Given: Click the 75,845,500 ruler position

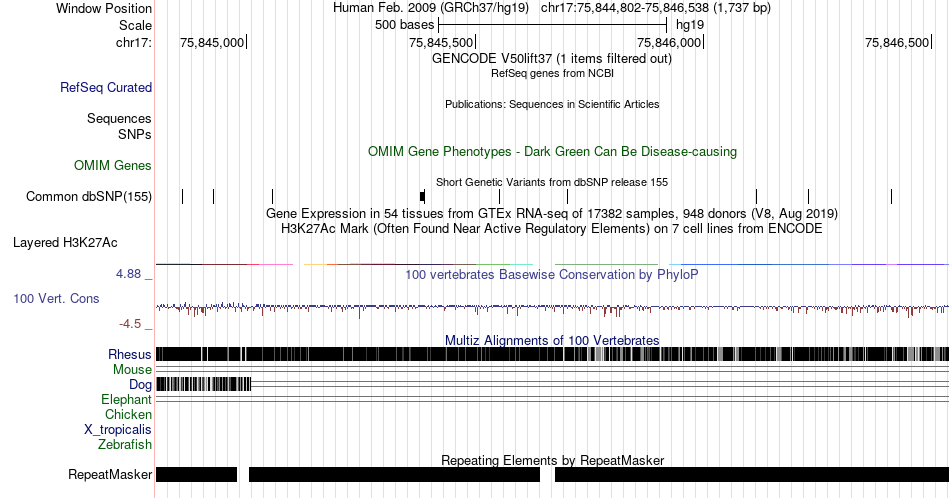Looking at the screenshot, I should point(440,42).
